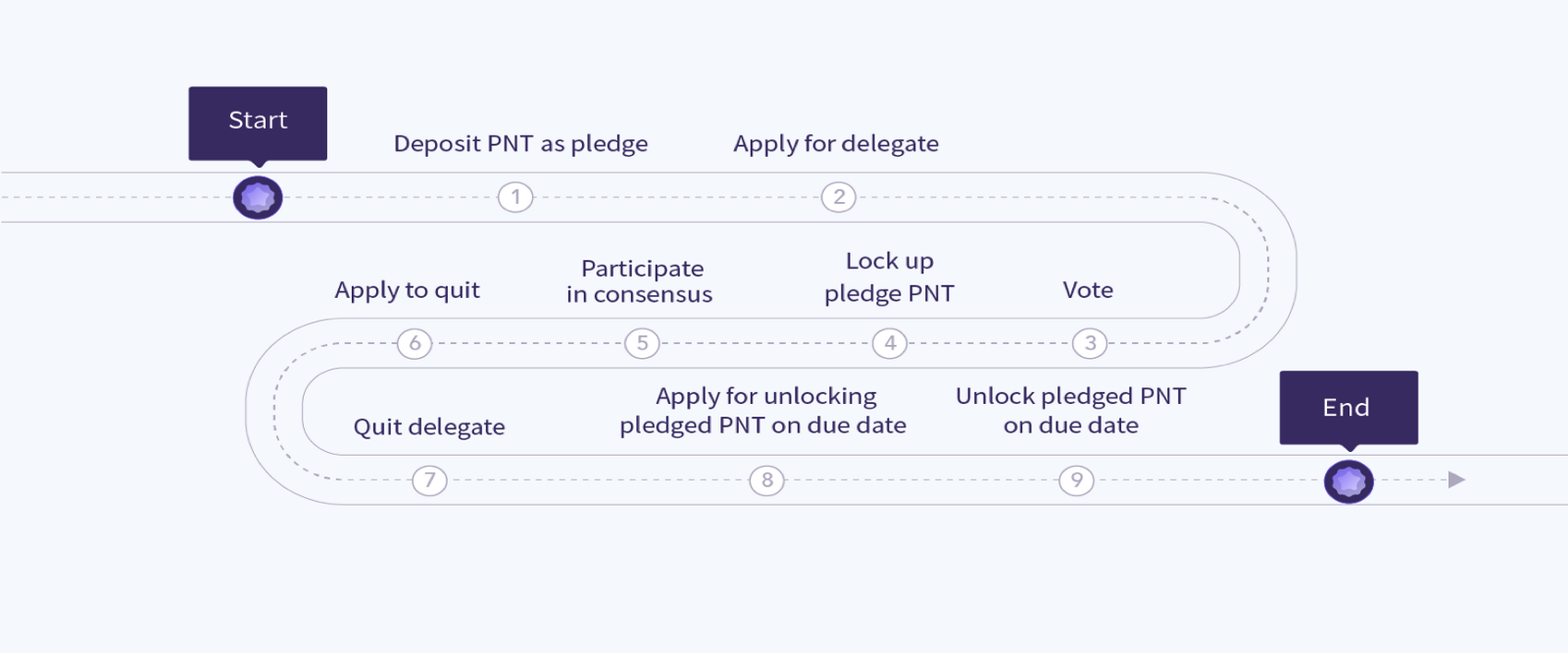
Task: Click the Quit delegate label
Action: click(429, 427)
